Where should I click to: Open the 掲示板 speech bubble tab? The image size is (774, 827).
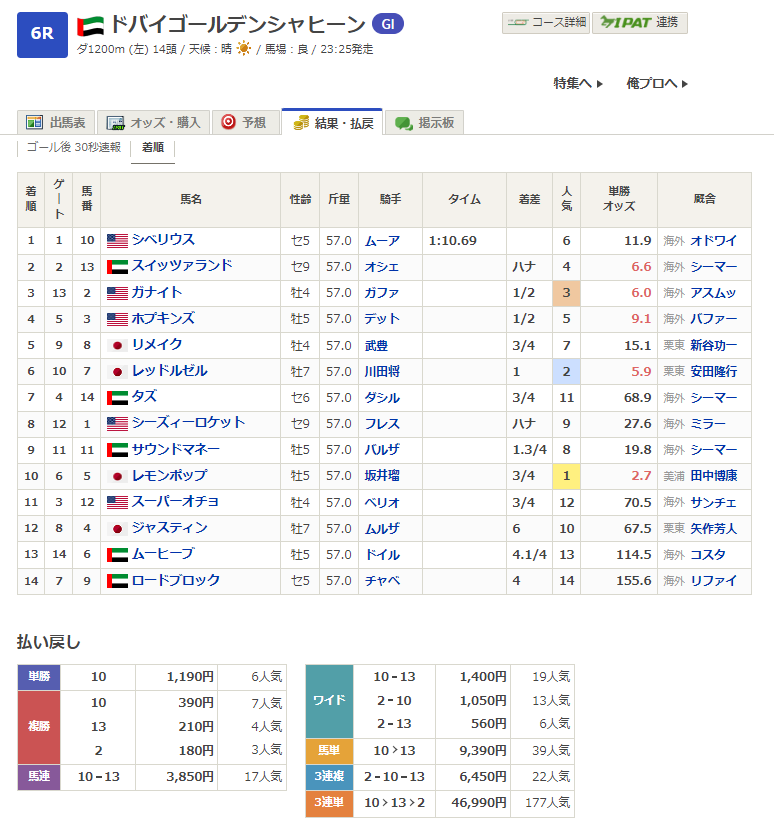[x=424, y=122]
